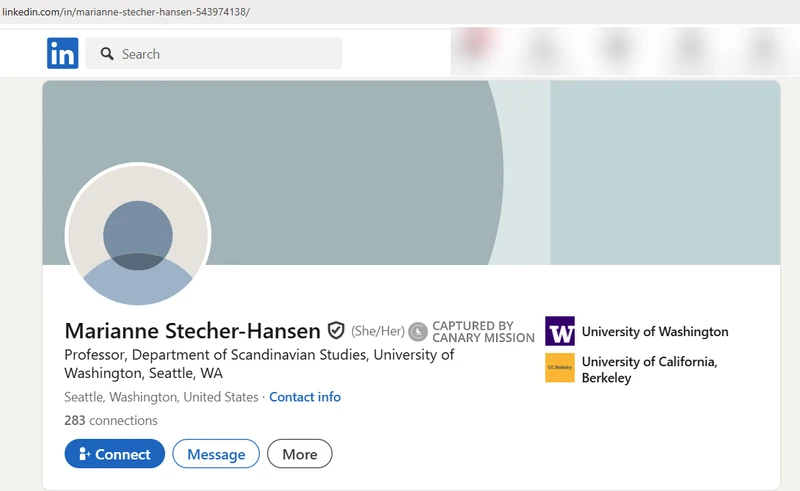Click the profile URL in address bar
800x491 pixels.
[126, 12]
